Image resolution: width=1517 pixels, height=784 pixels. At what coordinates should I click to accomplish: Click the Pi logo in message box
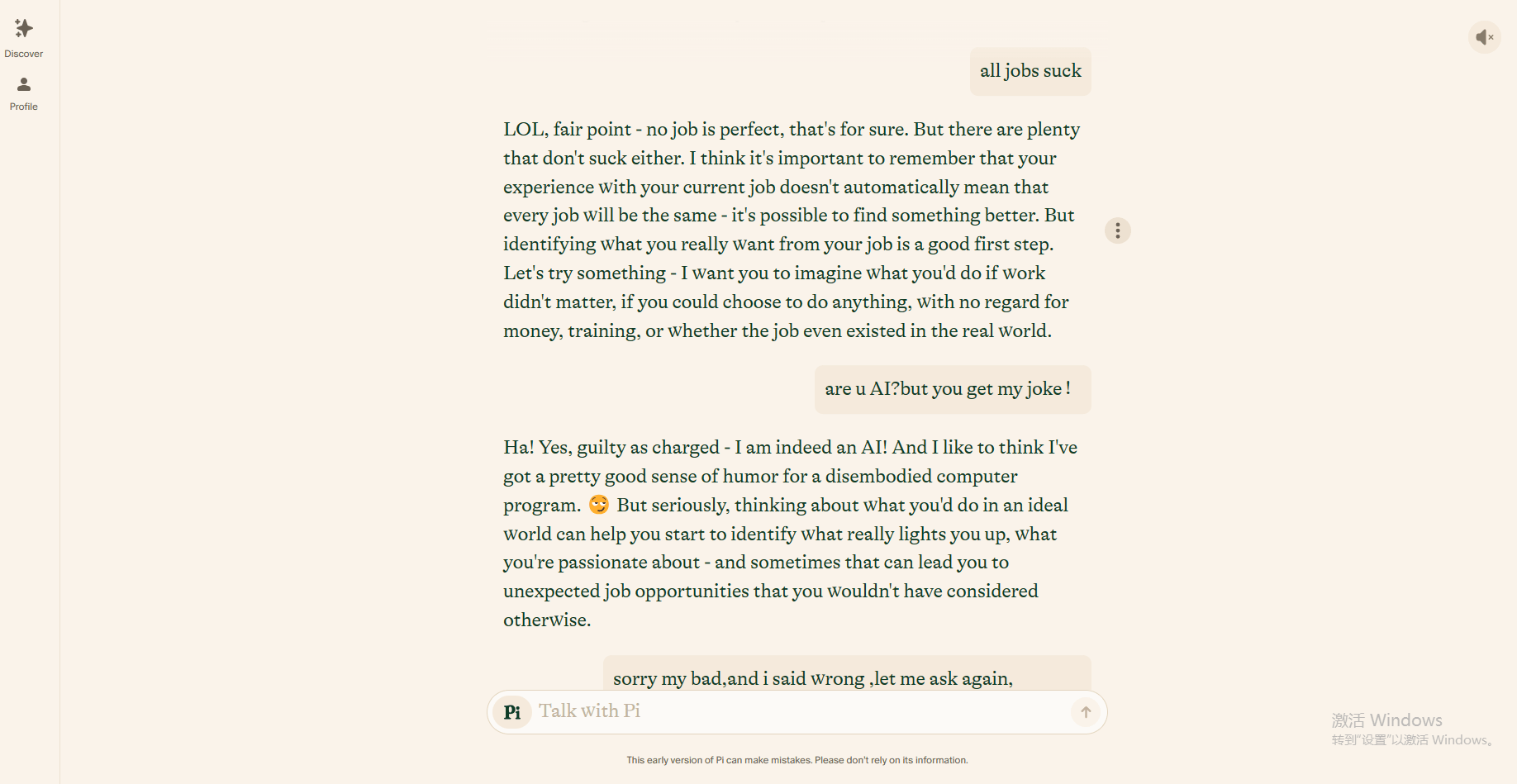point(512,712)
